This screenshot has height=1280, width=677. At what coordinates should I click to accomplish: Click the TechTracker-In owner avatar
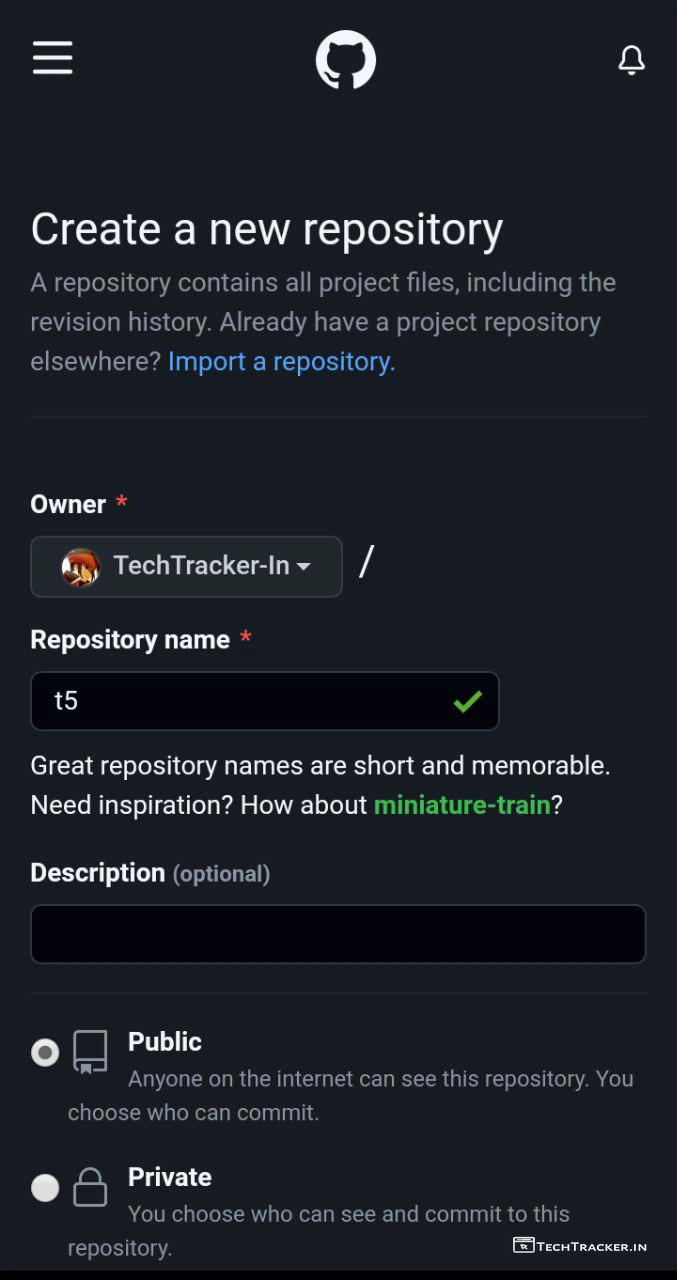(80, 567)
